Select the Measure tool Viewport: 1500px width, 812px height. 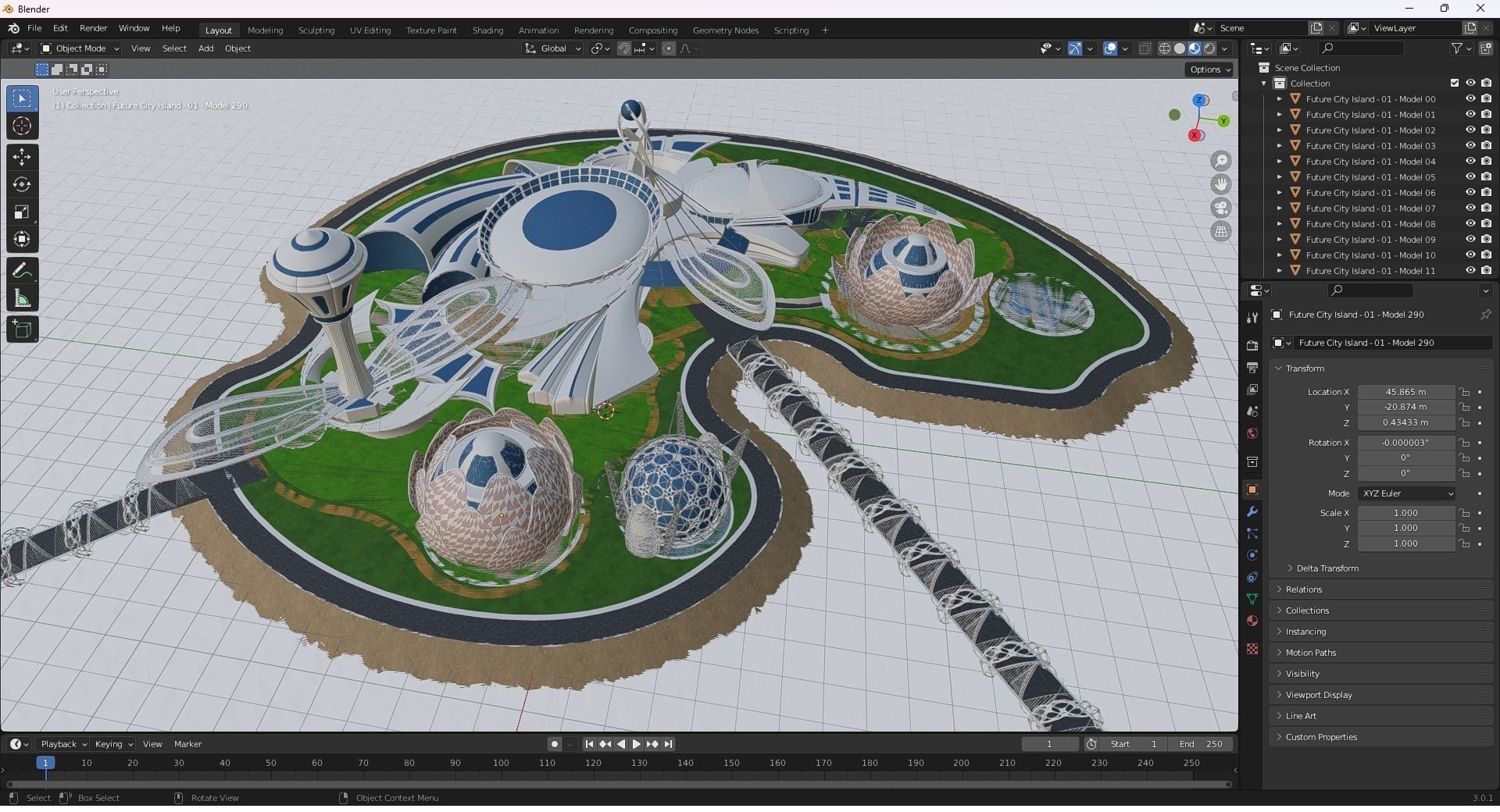[x=22, y=297]
